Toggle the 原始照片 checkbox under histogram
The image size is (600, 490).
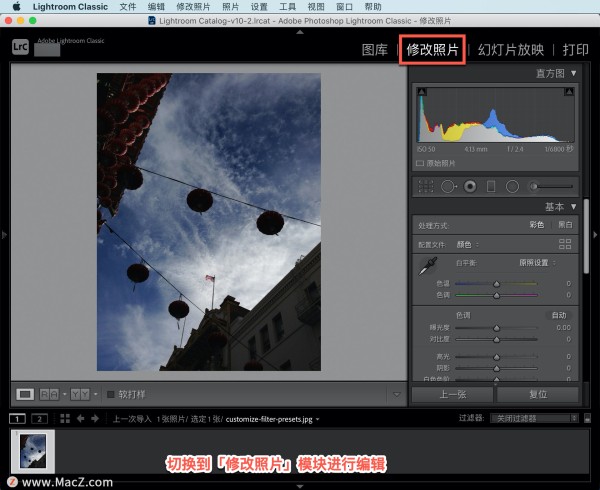point(420,162)
